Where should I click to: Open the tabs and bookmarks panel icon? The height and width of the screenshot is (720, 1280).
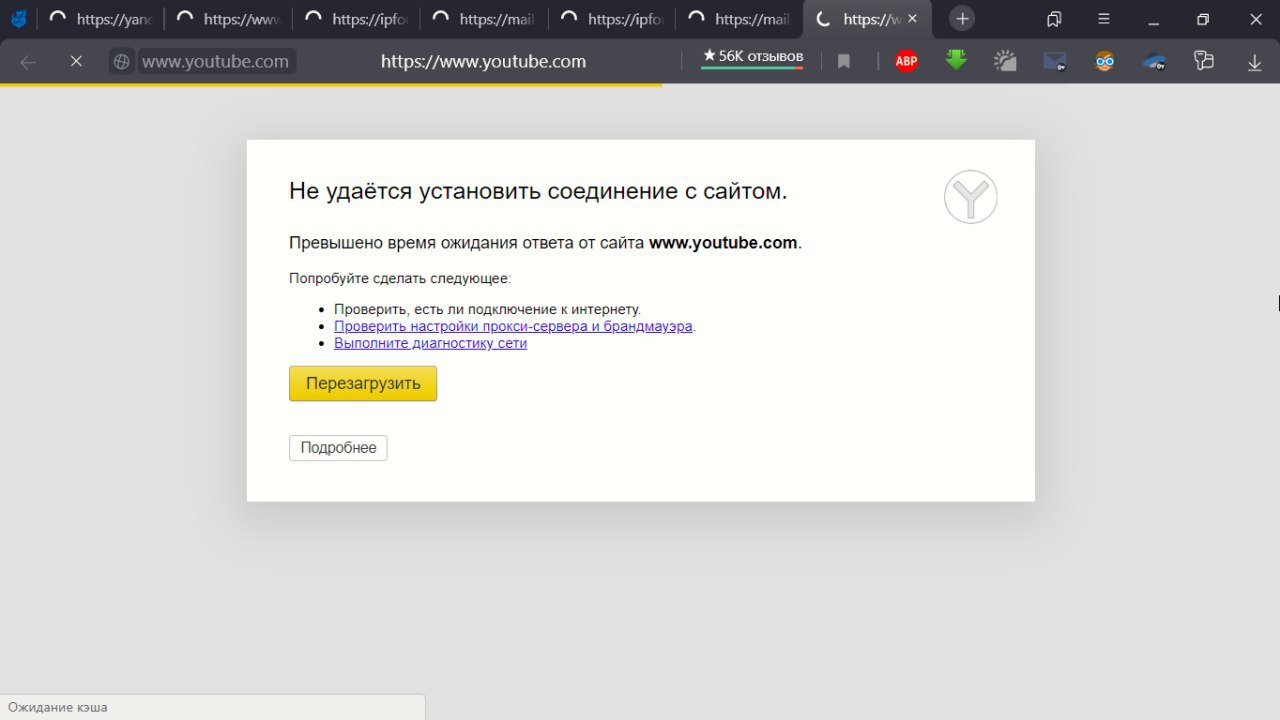[x=1054, y=19]
